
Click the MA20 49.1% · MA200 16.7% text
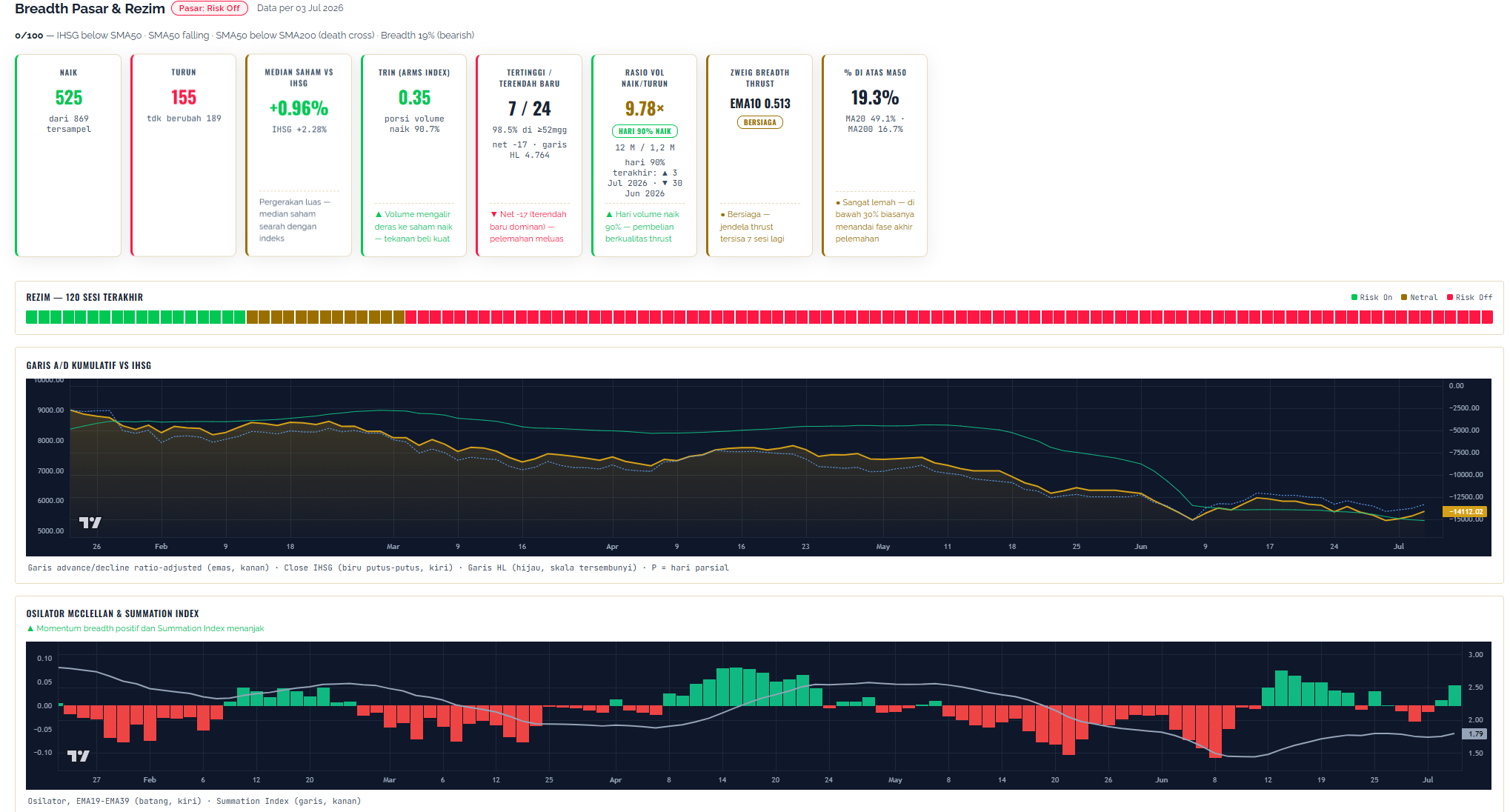coord(875,124)
